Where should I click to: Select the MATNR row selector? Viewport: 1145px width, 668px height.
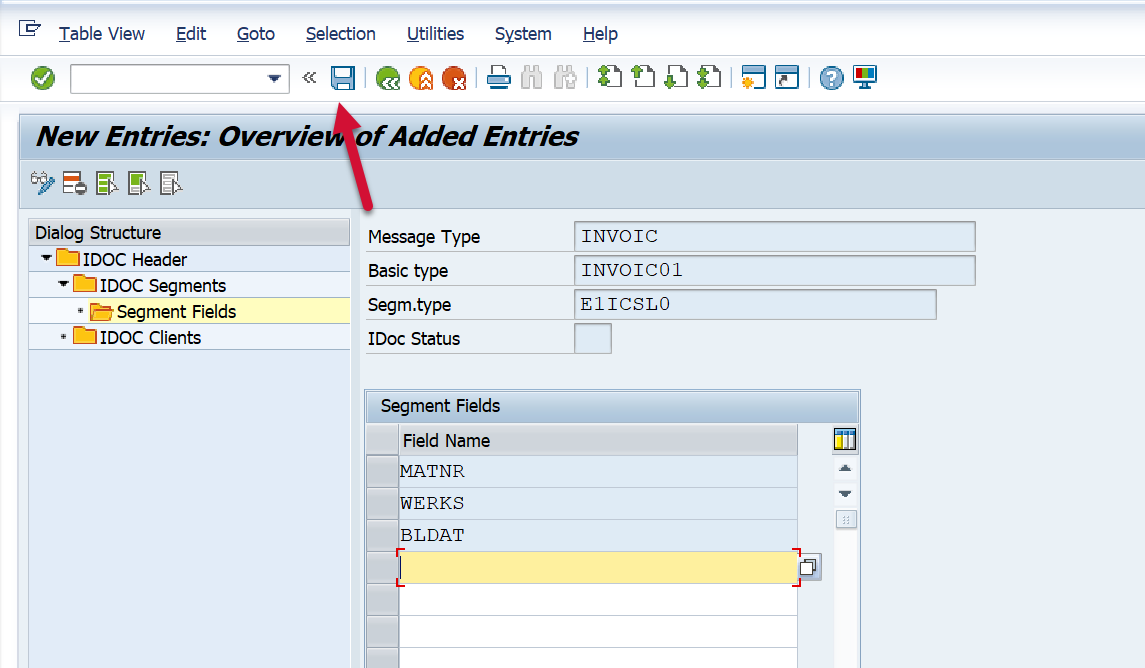pyautogui.click(x=382, y=471)
